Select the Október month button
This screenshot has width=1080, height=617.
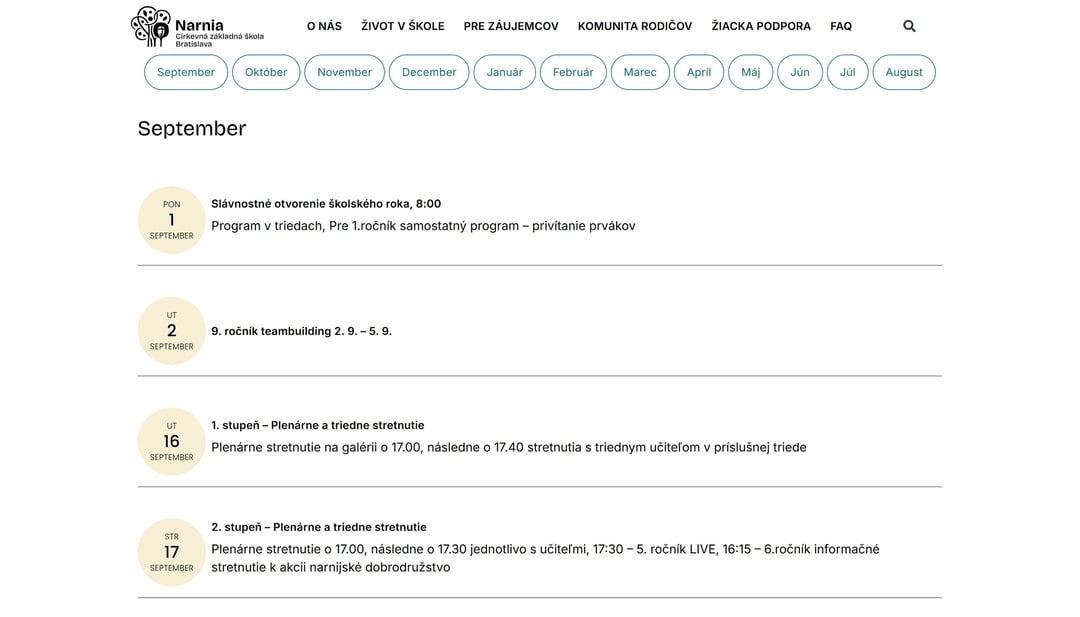pos(266,72)
